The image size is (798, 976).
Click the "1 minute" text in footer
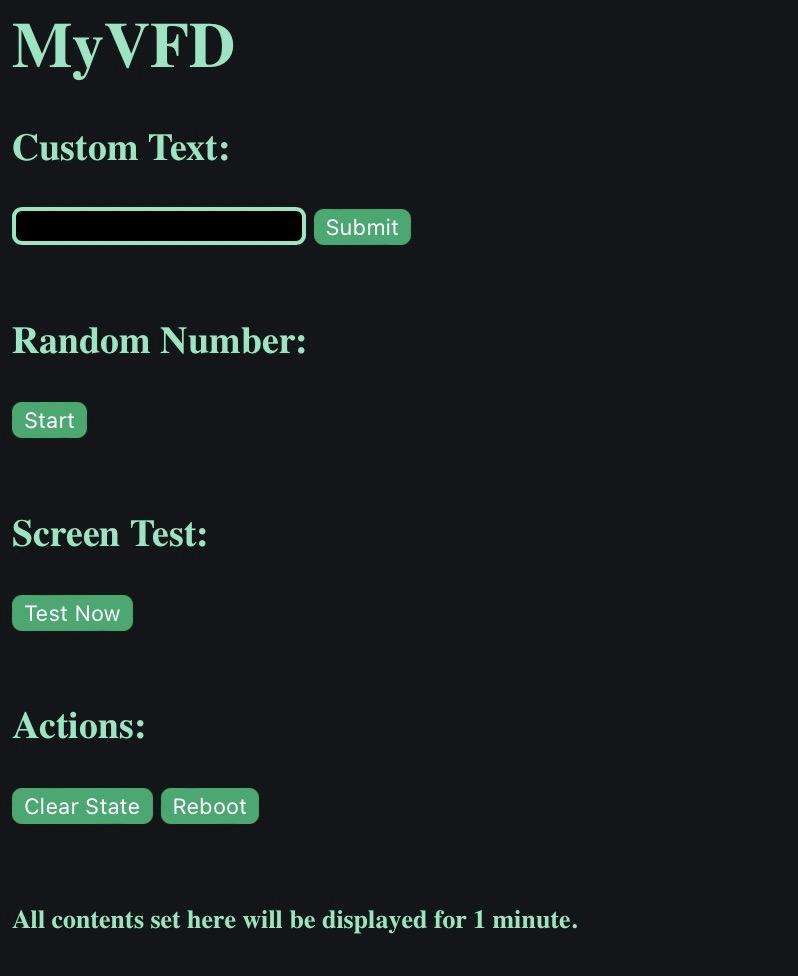pos(524,920)
